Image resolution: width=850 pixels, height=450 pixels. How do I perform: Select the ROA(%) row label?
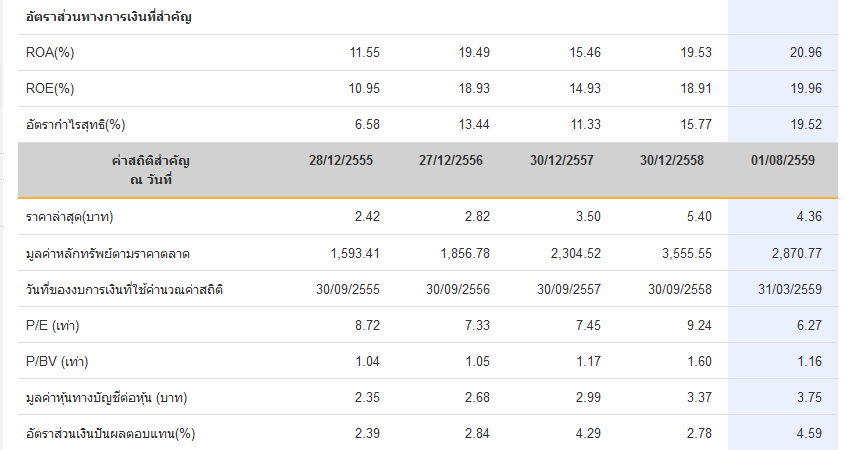point(50,53)
